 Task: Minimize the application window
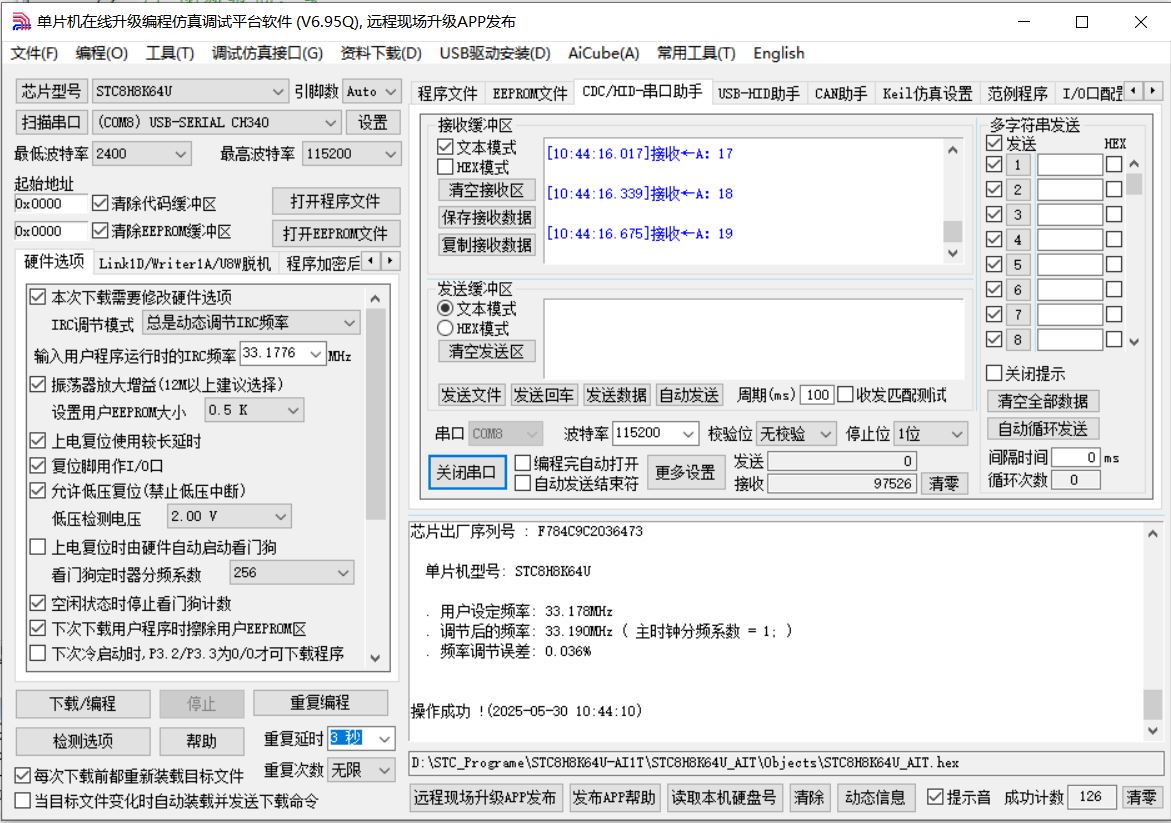(1024, 22)
